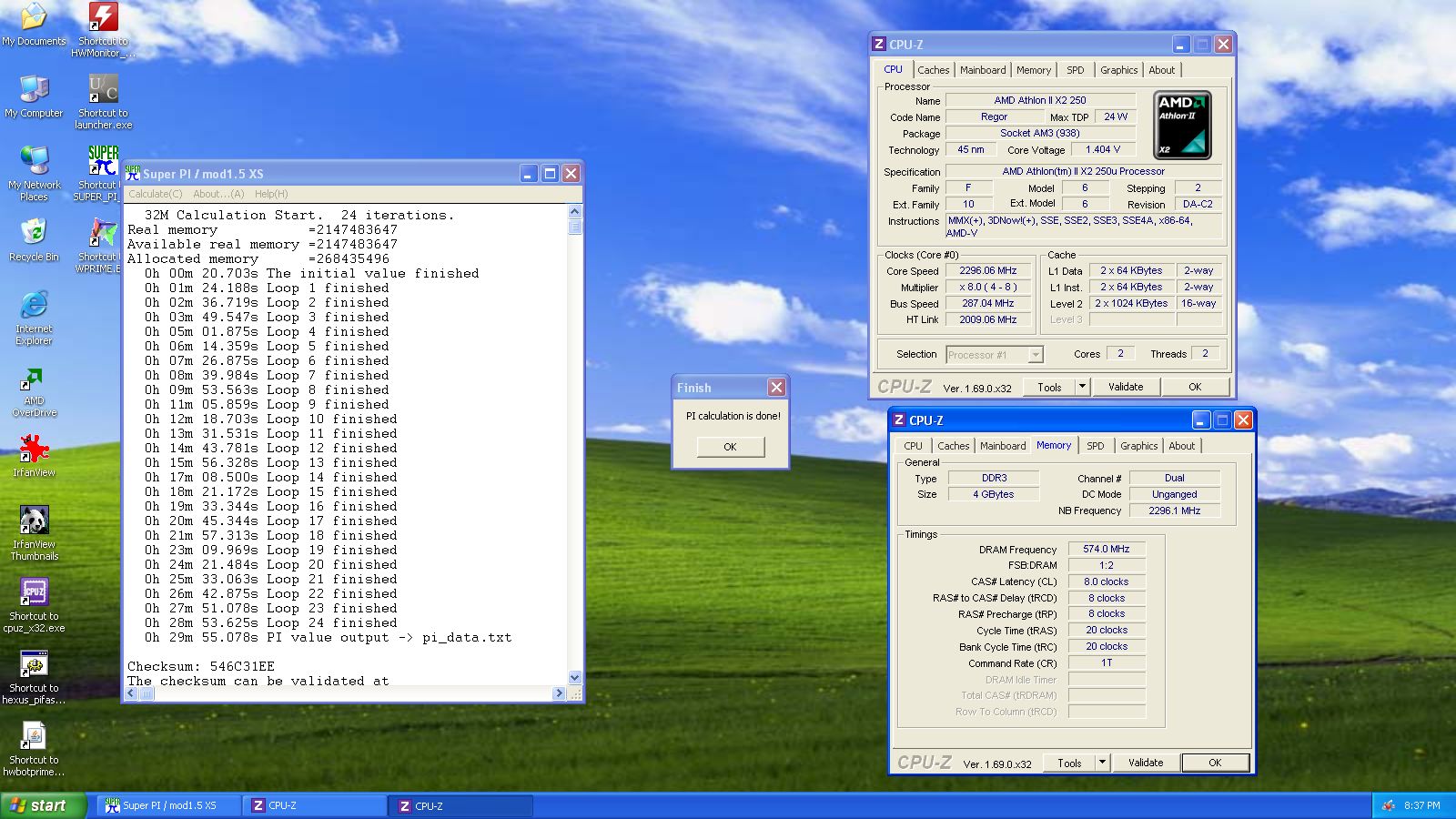Screen dimensions: 1456x819
Task: Open the IrfanView desktop icon
Action: [34, 449]
